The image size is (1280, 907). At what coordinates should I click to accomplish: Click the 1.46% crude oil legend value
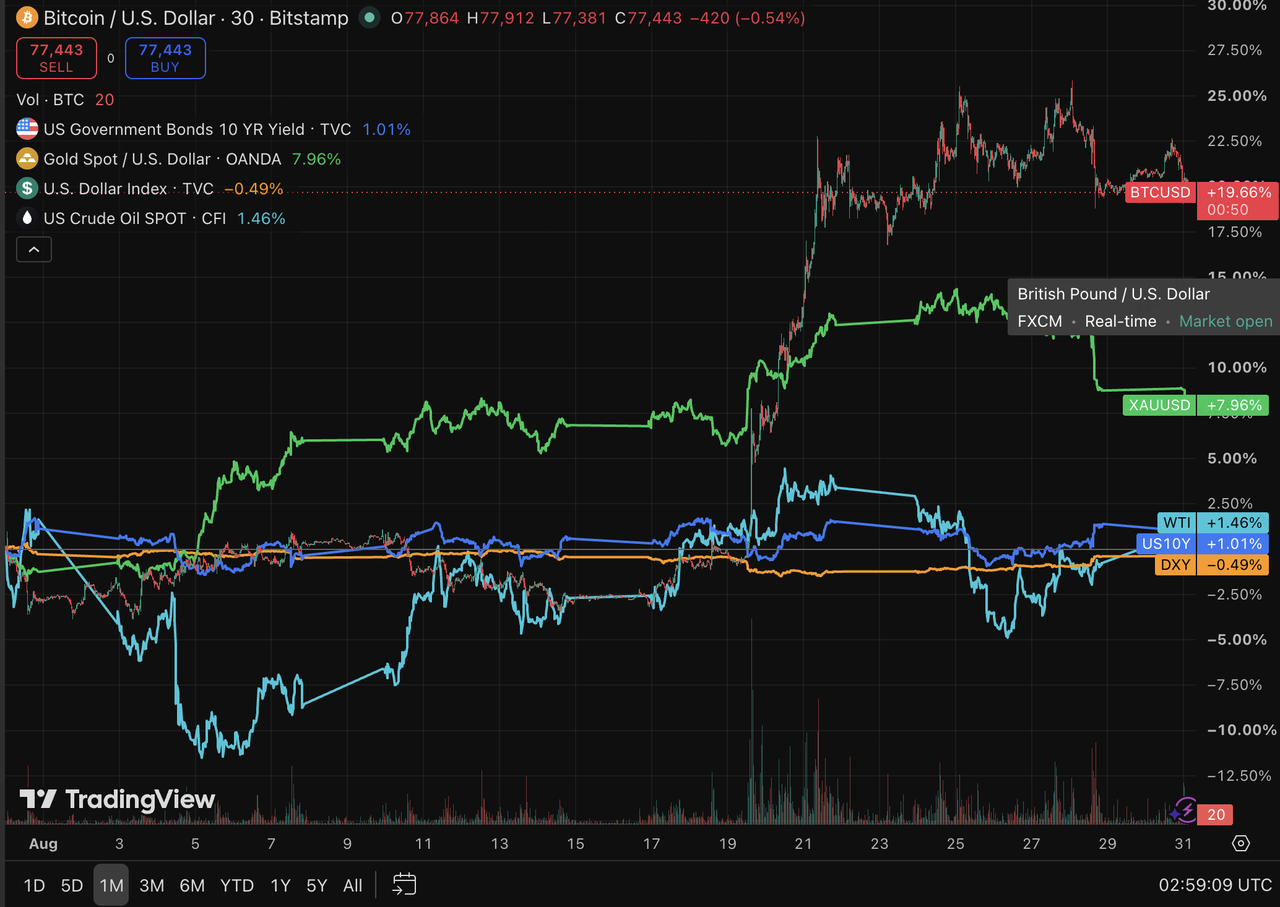pyautogui.click(x=261, y=218)
